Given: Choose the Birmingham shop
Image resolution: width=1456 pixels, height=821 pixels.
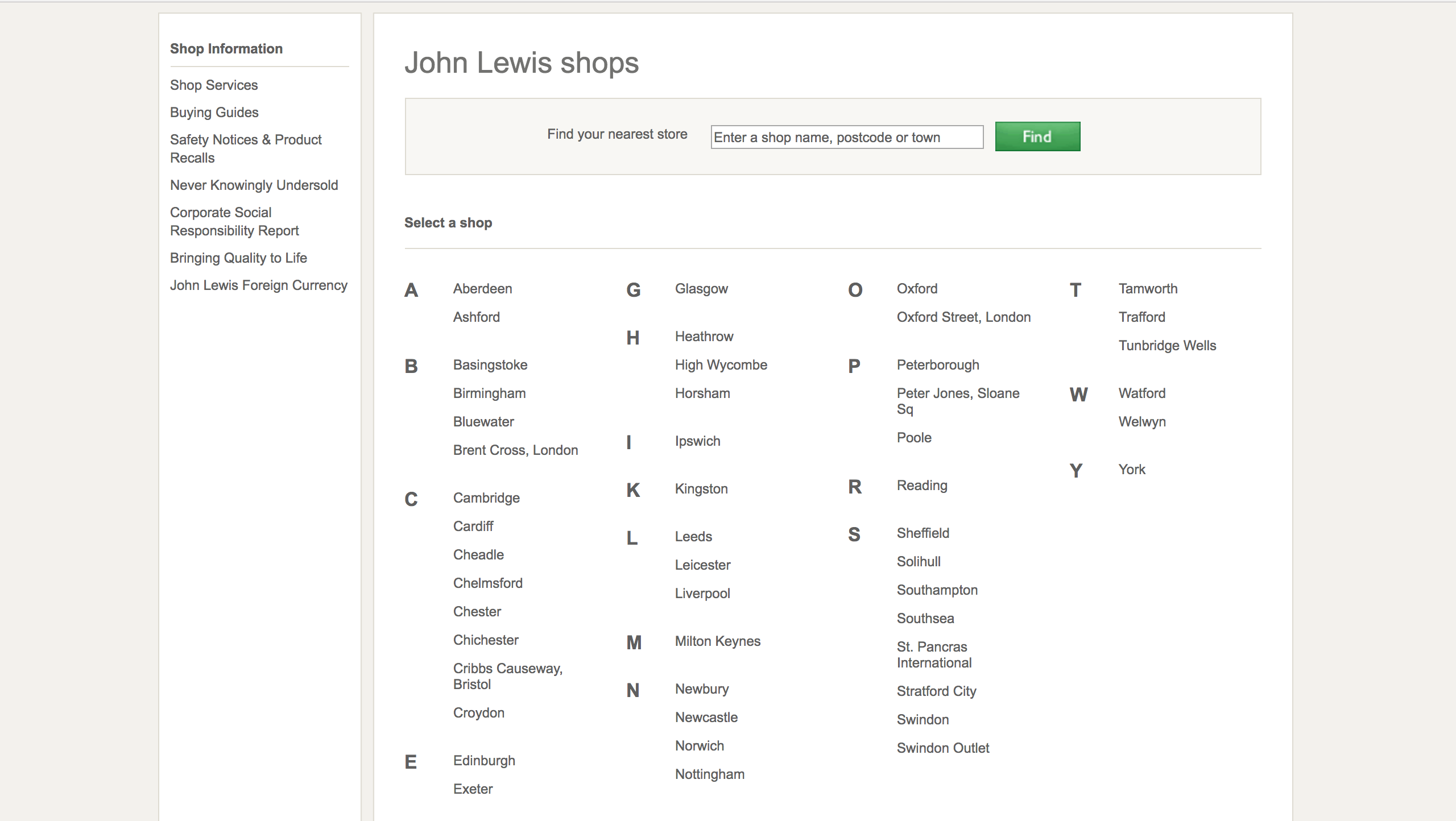Looking at the screenshot, I should pos(489,393).
